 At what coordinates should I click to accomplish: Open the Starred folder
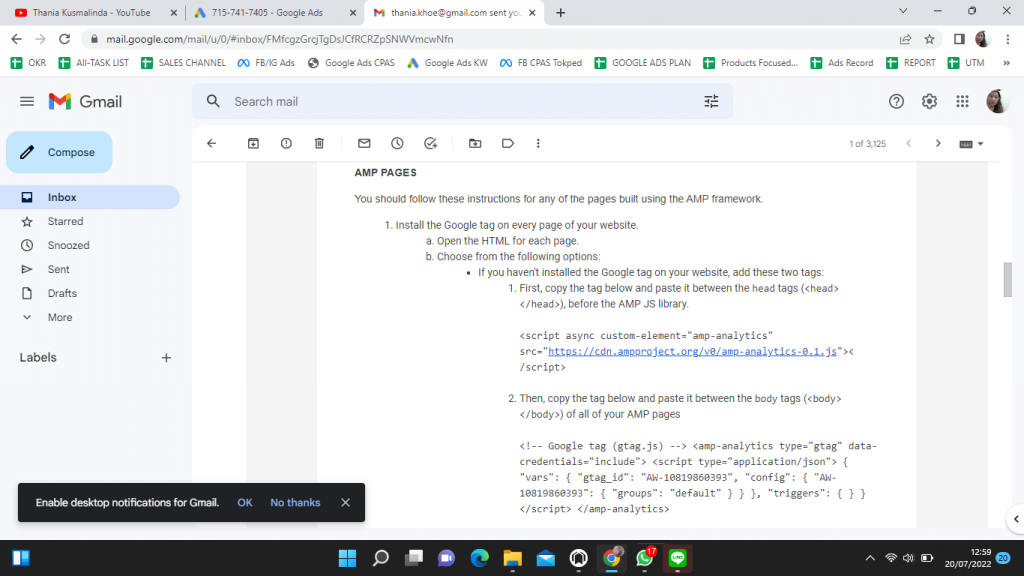[x=65, y=221]
